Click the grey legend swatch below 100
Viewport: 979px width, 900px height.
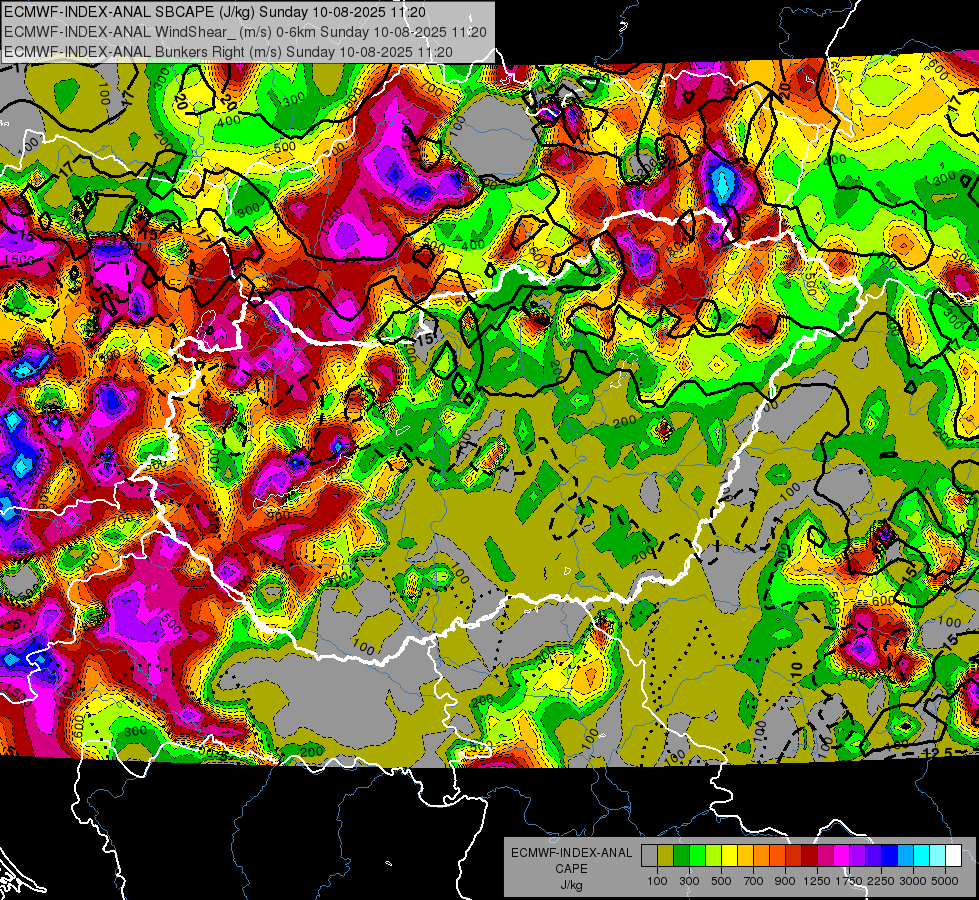tap(649, 856)
